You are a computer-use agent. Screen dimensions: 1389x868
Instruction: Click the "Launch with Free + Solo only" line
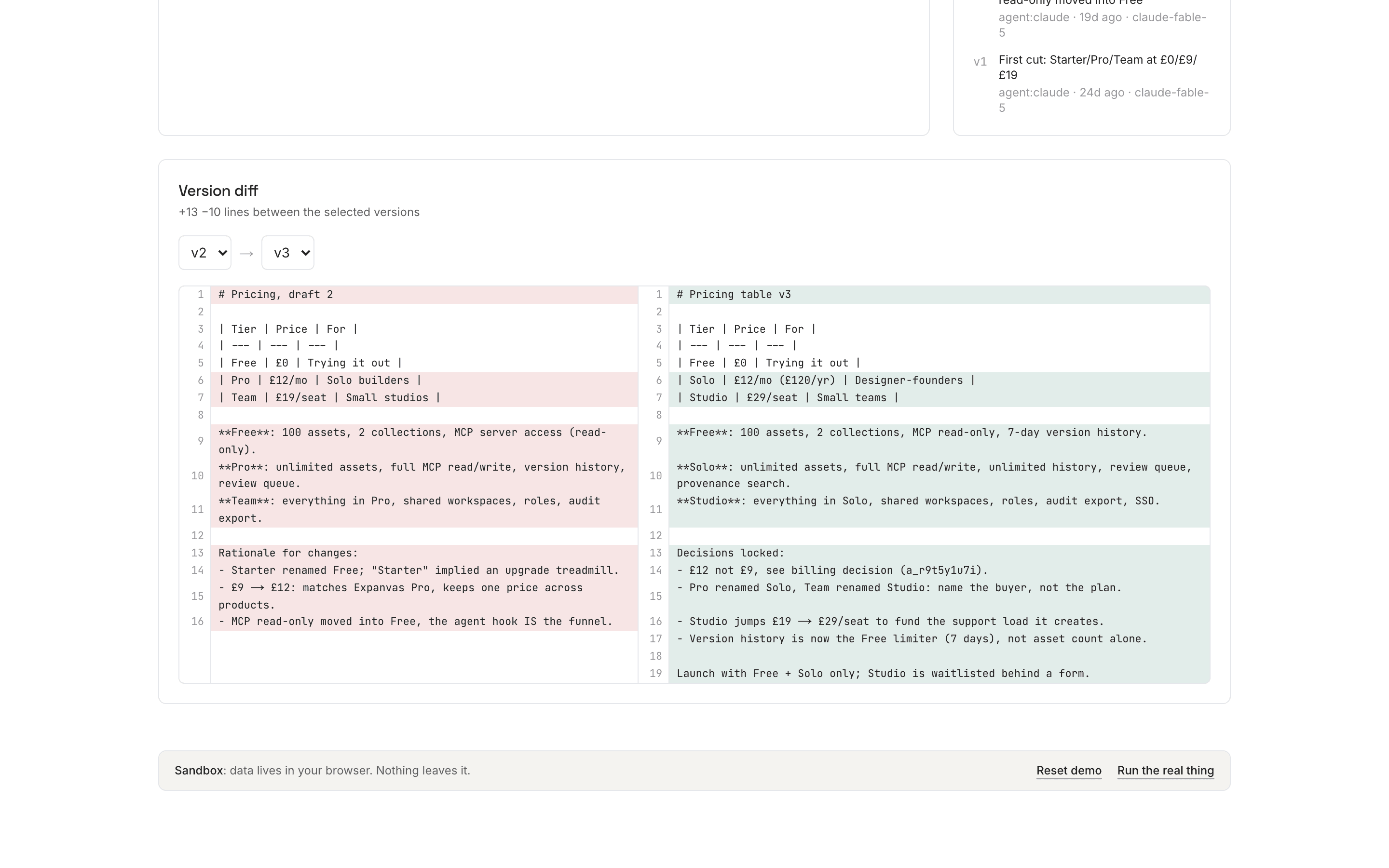[939, 674]
